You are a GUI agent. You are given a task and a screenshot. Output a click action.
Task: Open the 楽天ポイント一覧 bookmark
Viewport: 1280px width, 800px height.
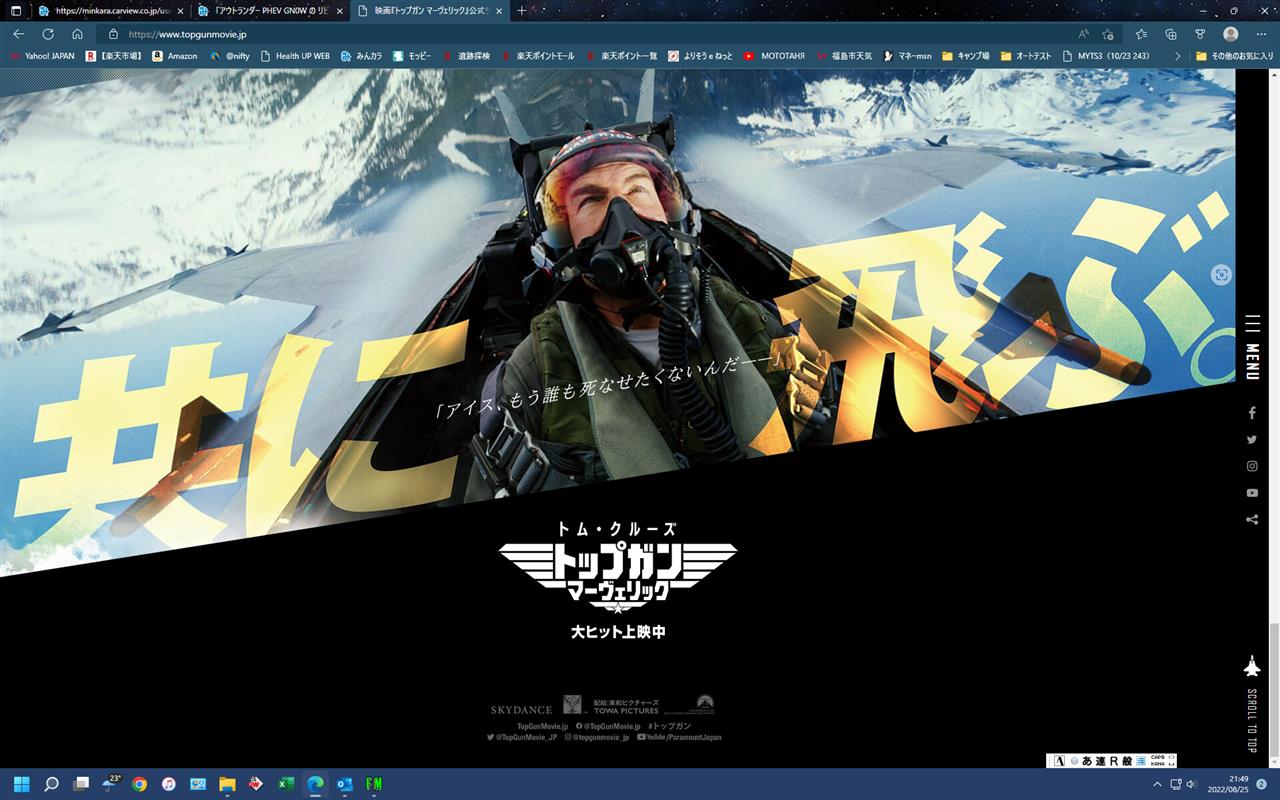622,56
